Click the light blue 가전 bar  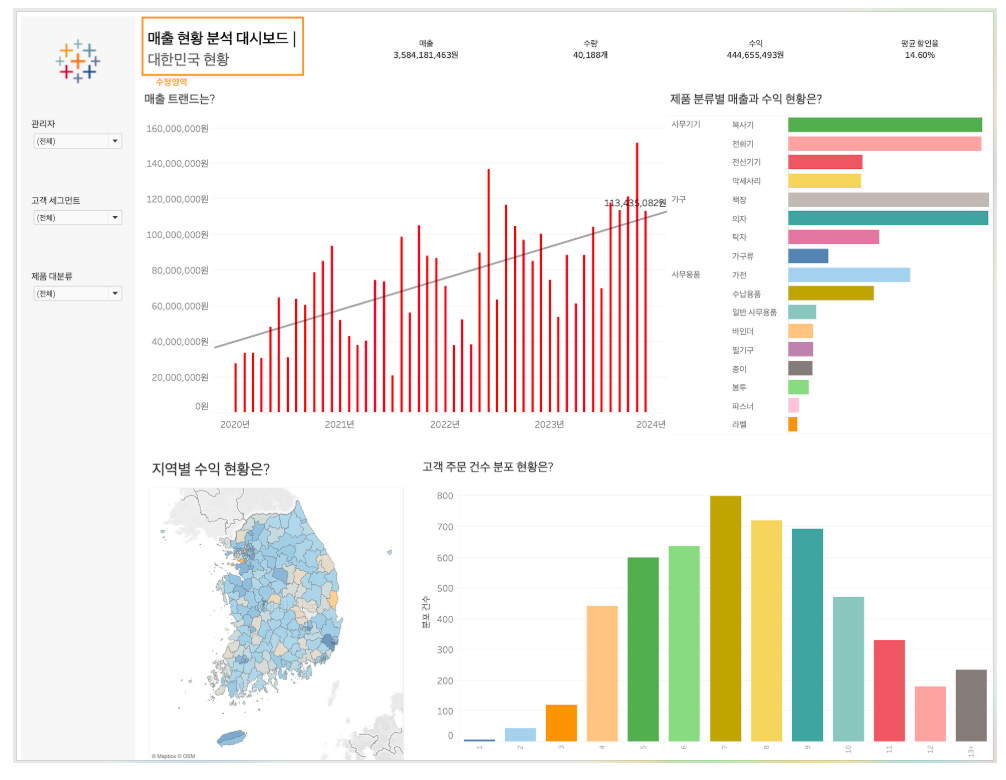tap(848, 275)
